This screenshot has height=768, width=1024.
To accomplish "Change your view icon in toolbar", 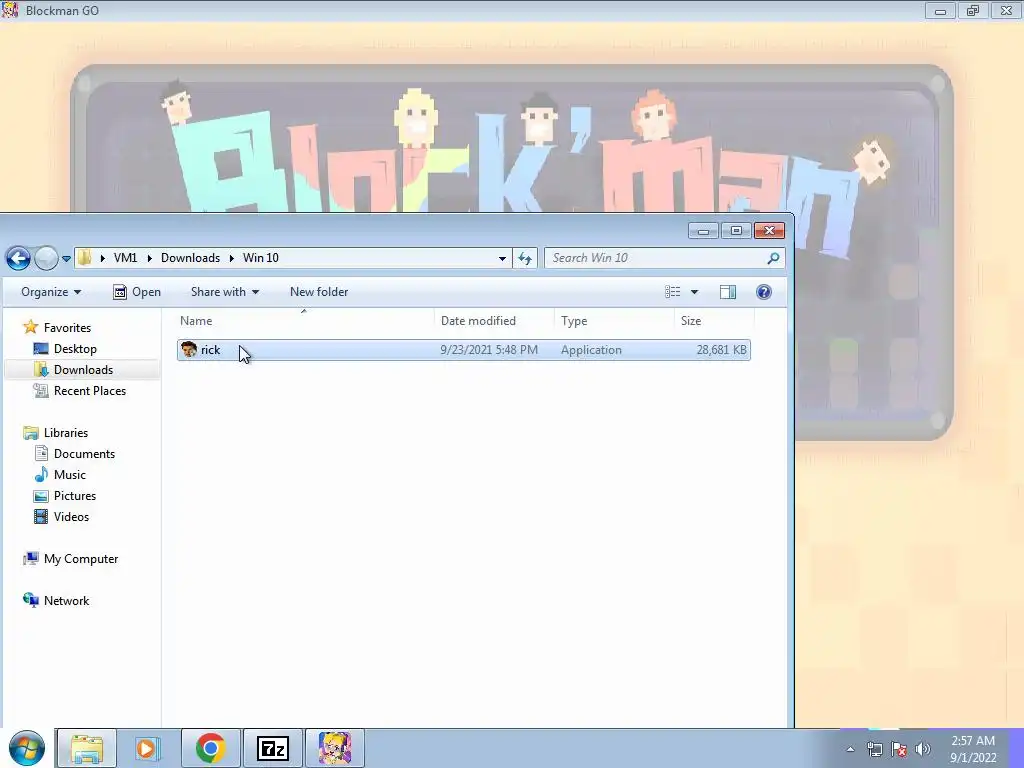I will pyautogui.click(x=673, y=292).
